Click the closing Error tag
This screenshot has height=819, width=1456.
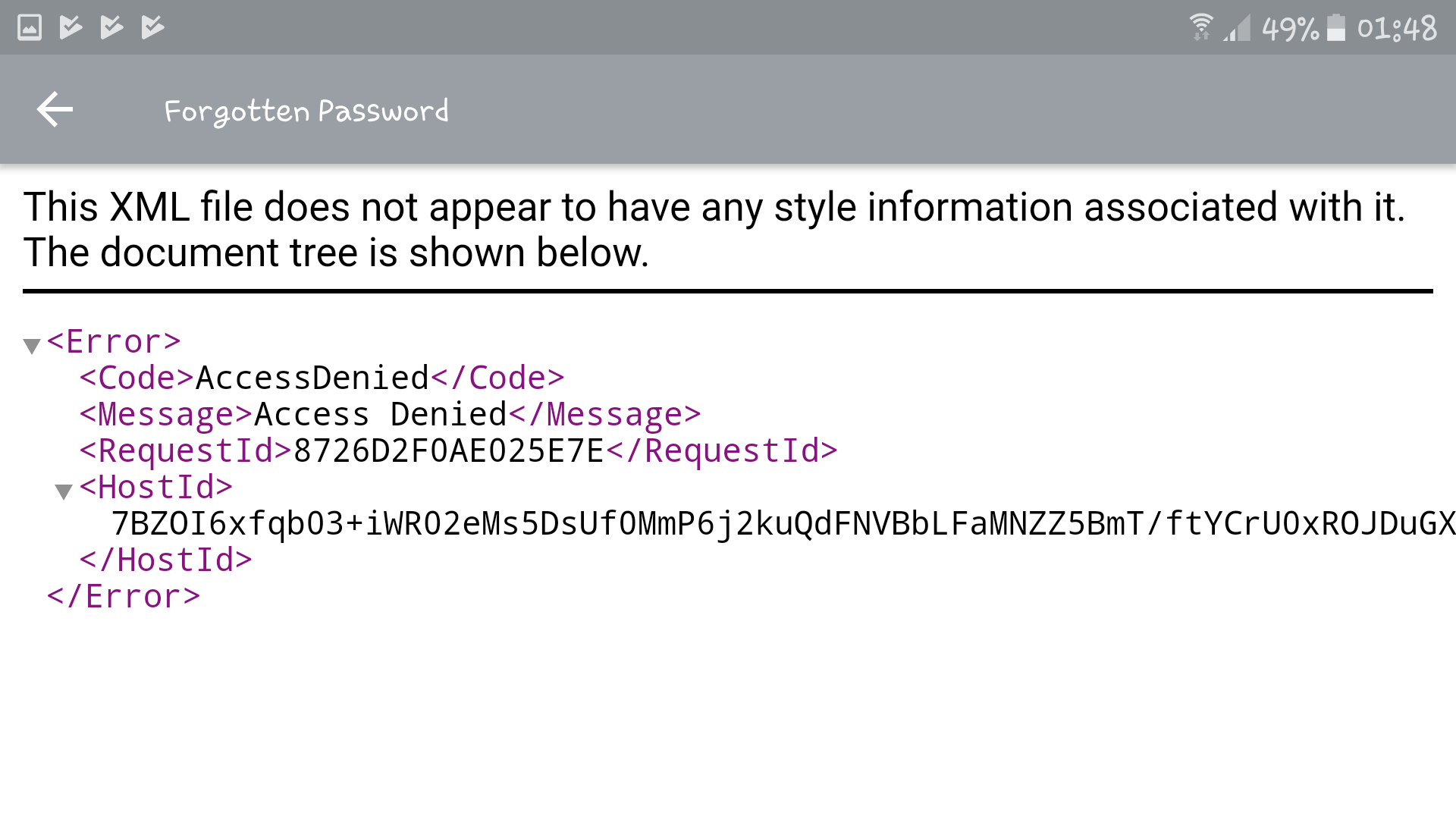coord(124,596)
